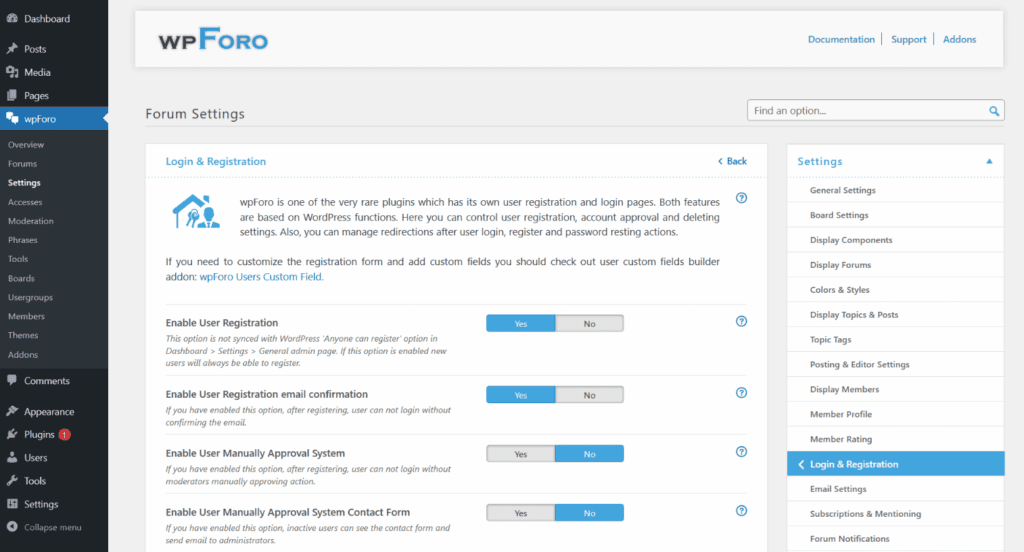
Task: Click the Collapse menu arrow icon
Action: [x=12, y=527]
